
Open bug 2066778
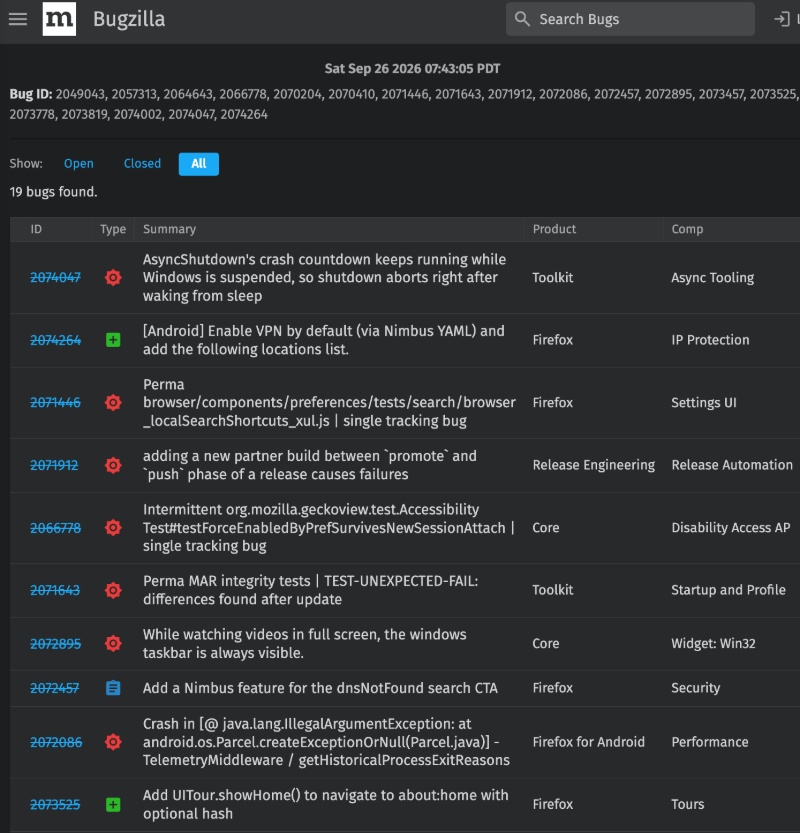tap(55, 528)
